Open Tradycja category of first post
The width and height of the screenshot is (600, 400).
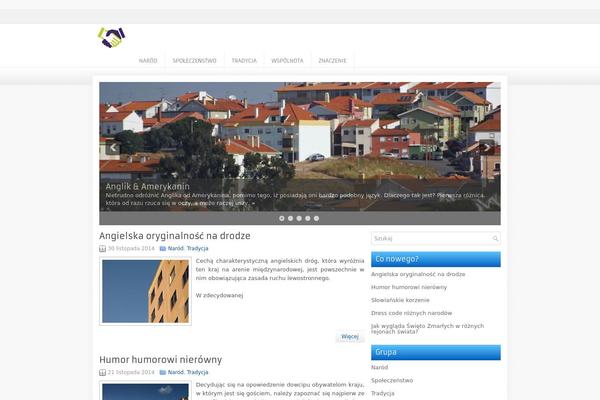point(197,248)
